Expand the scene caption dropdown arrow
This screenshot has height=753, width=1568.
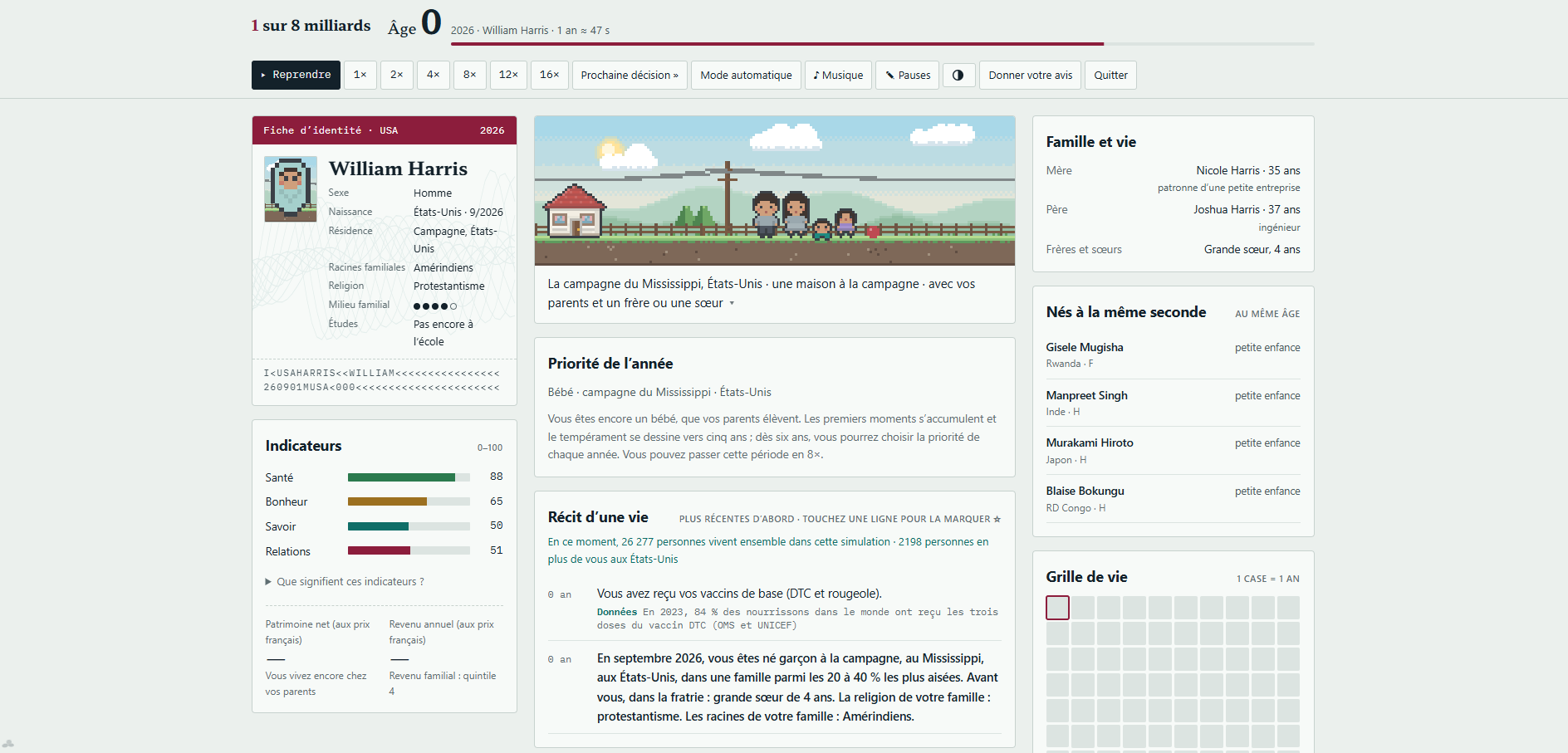(732, 303)
